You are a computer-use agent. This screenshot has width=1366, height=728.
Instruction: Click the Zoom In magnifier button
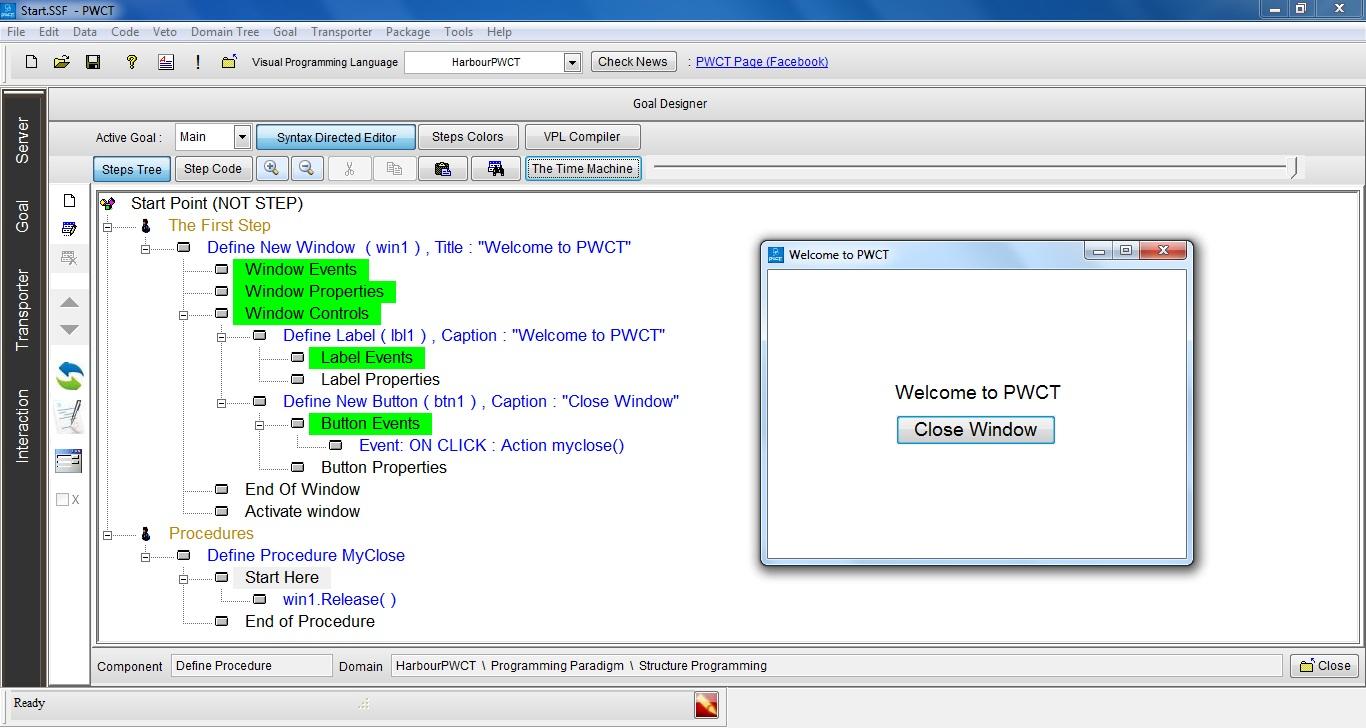tap(270, 169)
